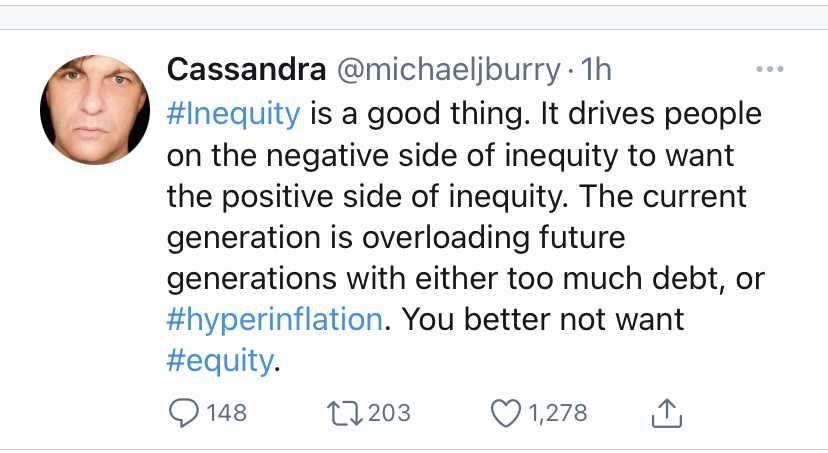Follow the #Inequity hashtag link
The height and width of the screenshot is (453, 828).
click(x=233, y=113)
